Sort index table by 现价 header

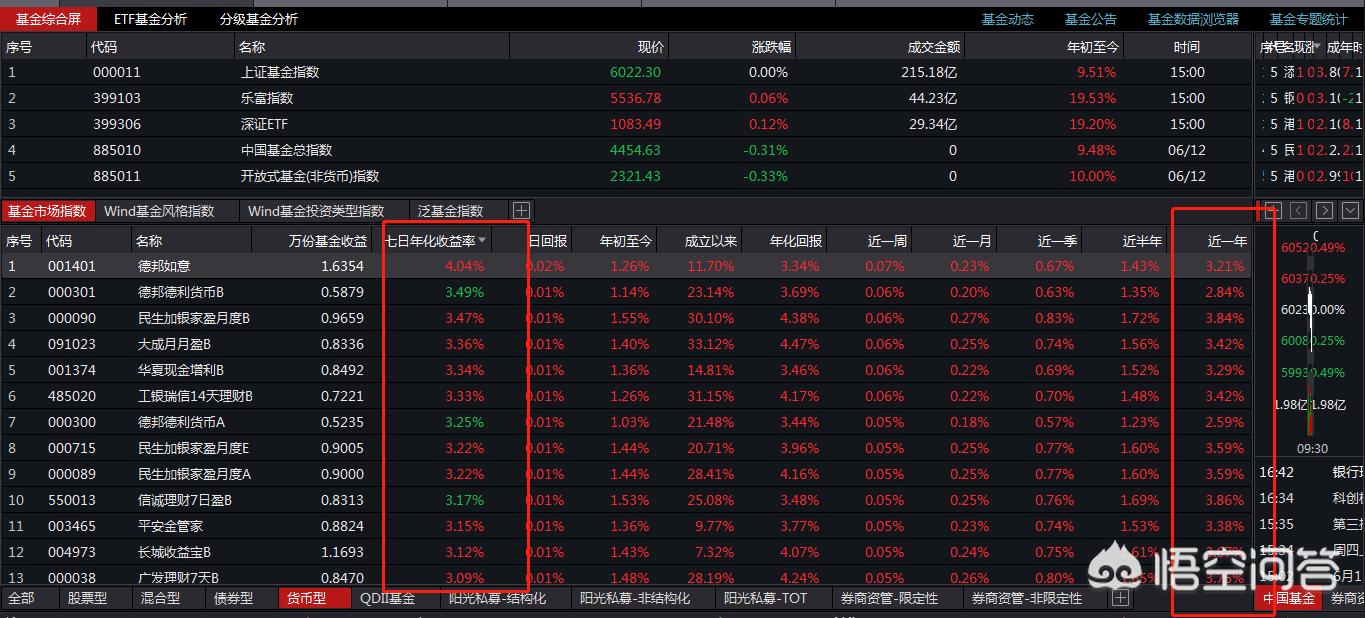(x=651, y=47)
